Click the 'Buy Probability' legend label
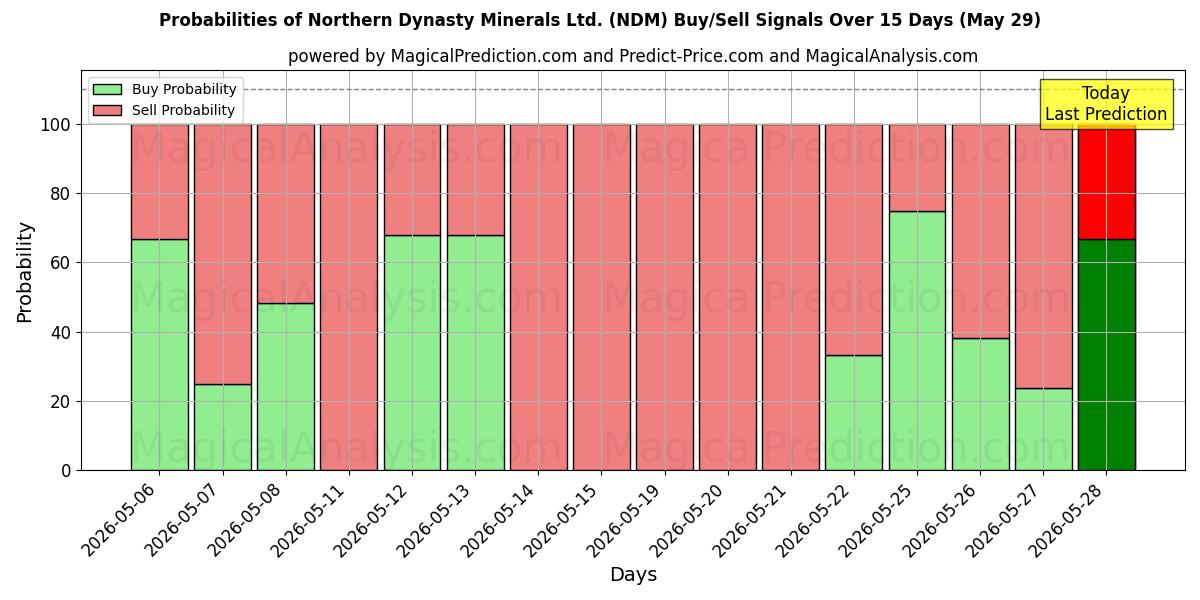 tap(184, 89)
